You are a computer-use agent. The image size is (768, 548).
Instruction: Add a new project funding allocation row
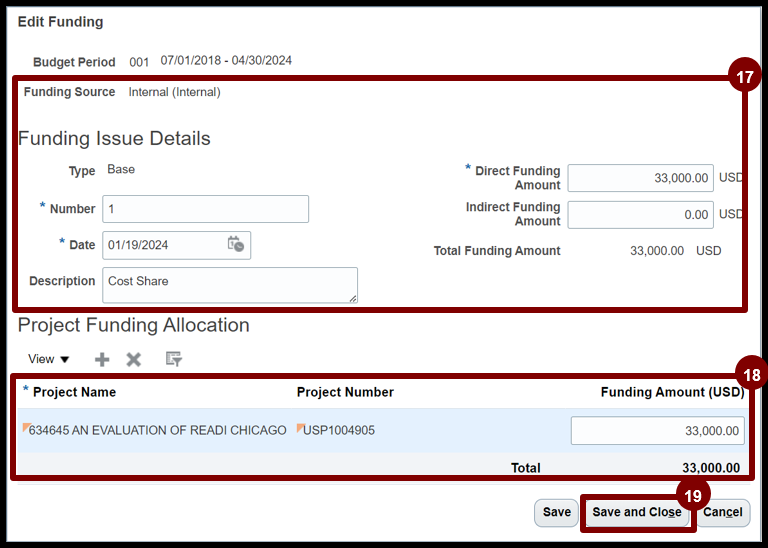(102, 359)
